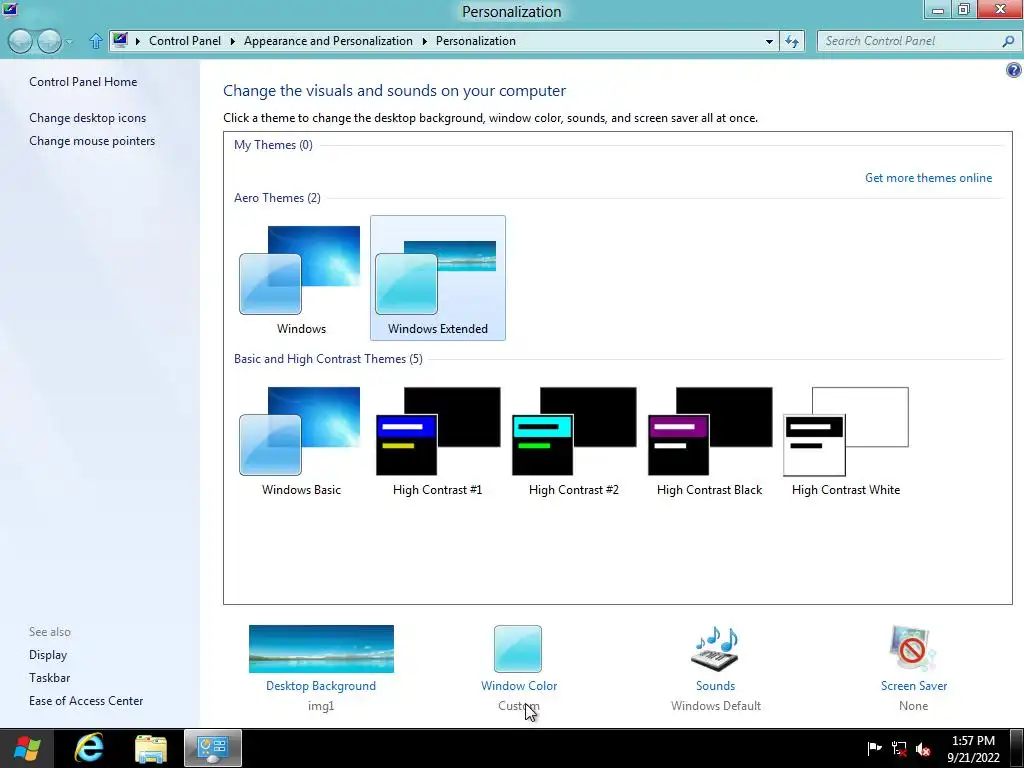Click the taskbar clock showing 1:57 PM
The image size is (1024, 768).
coord(973,749)
